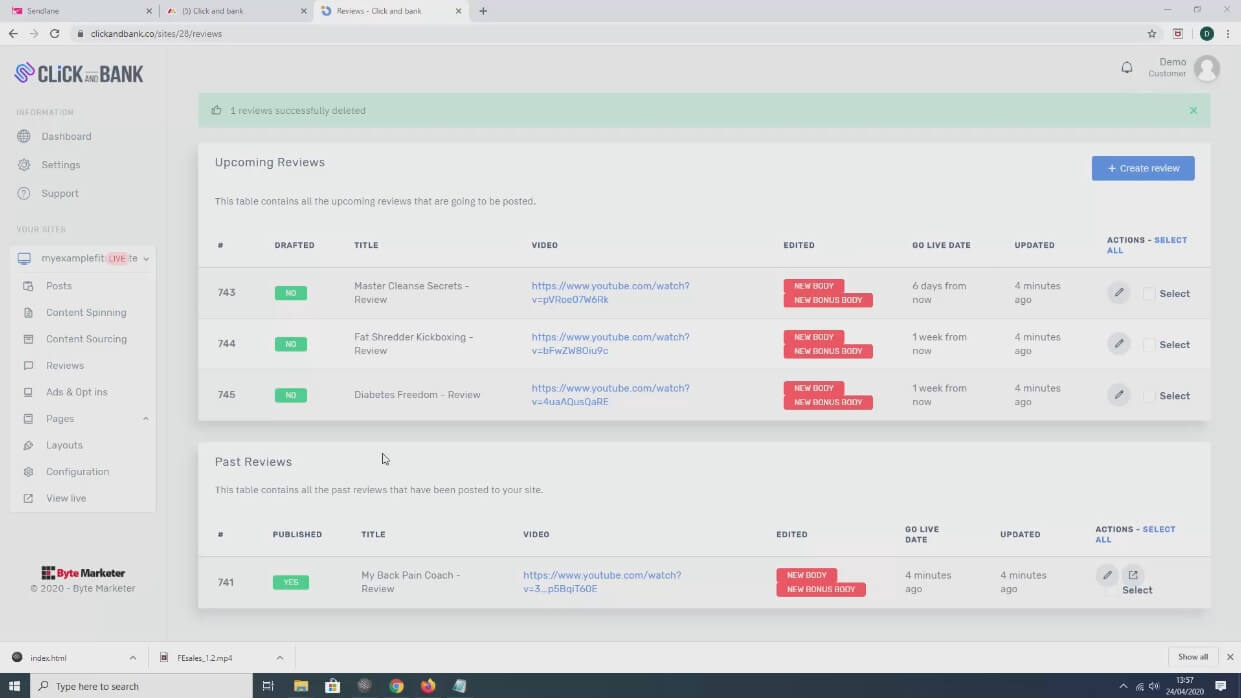The height and width of the screenshot is (698, 1241).
Task: Open Layouts menu item
Action: point(64,445)
